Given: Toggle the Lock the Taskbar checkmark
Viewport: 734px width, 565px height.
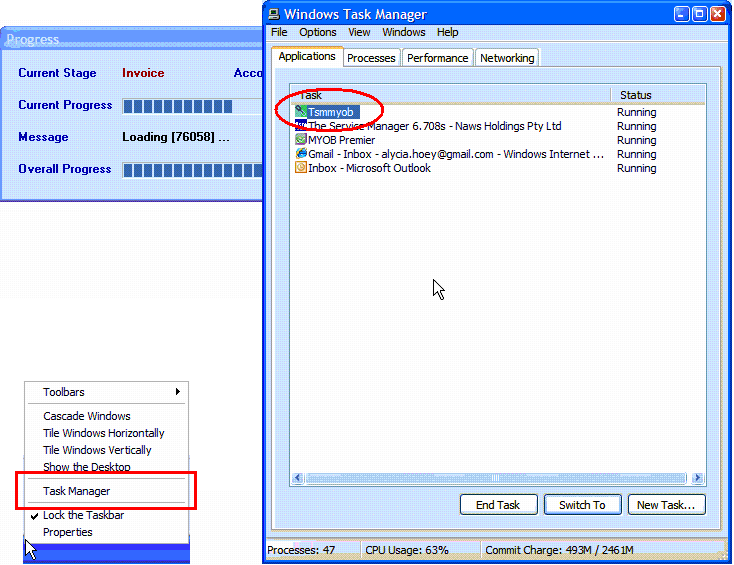Looking at the screenshot, I should (34, 515).
